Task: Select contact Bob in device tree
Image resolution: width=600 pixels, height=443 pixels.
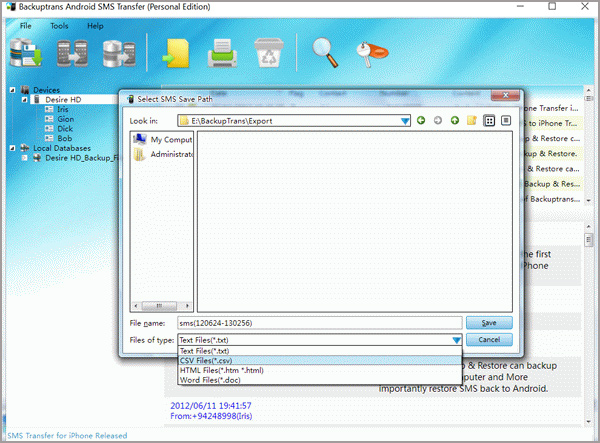Action: click(x=65, y=138)
